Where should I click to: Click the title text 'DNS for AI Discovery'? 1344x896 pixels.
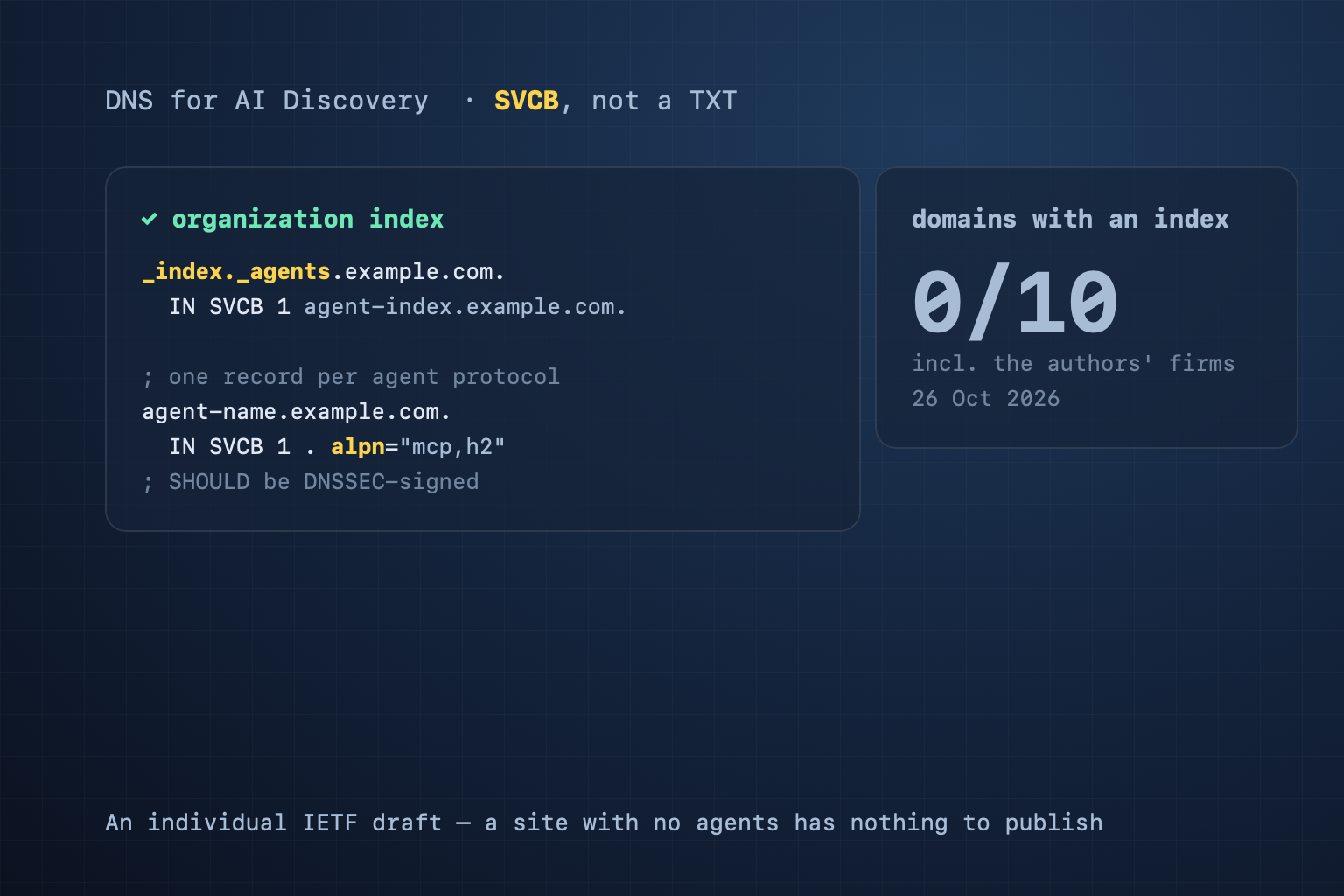click(267, 101)
